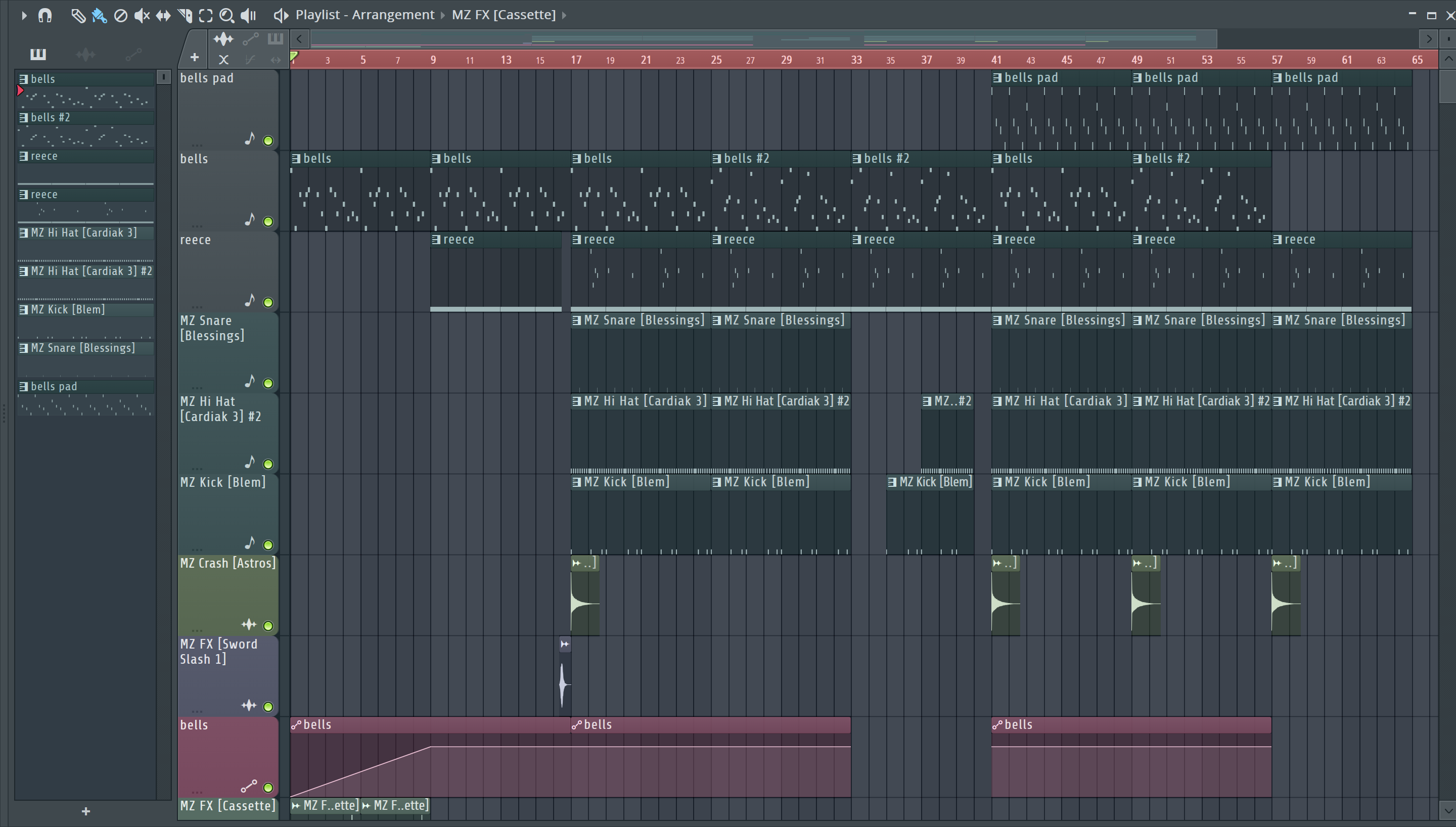Image resolution: width=1456 pixels, height=827 pixels.
Task: Mute the reece track
Action: (x=268, y=302)
